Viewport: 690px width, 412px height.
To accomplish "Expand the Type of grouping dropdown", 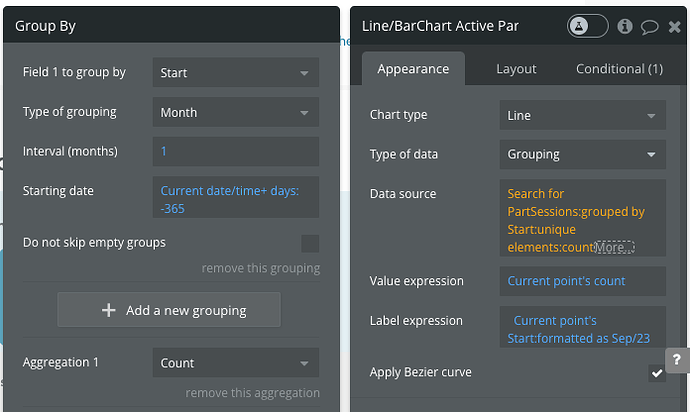I will pyautogui.click(x=236, y=113).
